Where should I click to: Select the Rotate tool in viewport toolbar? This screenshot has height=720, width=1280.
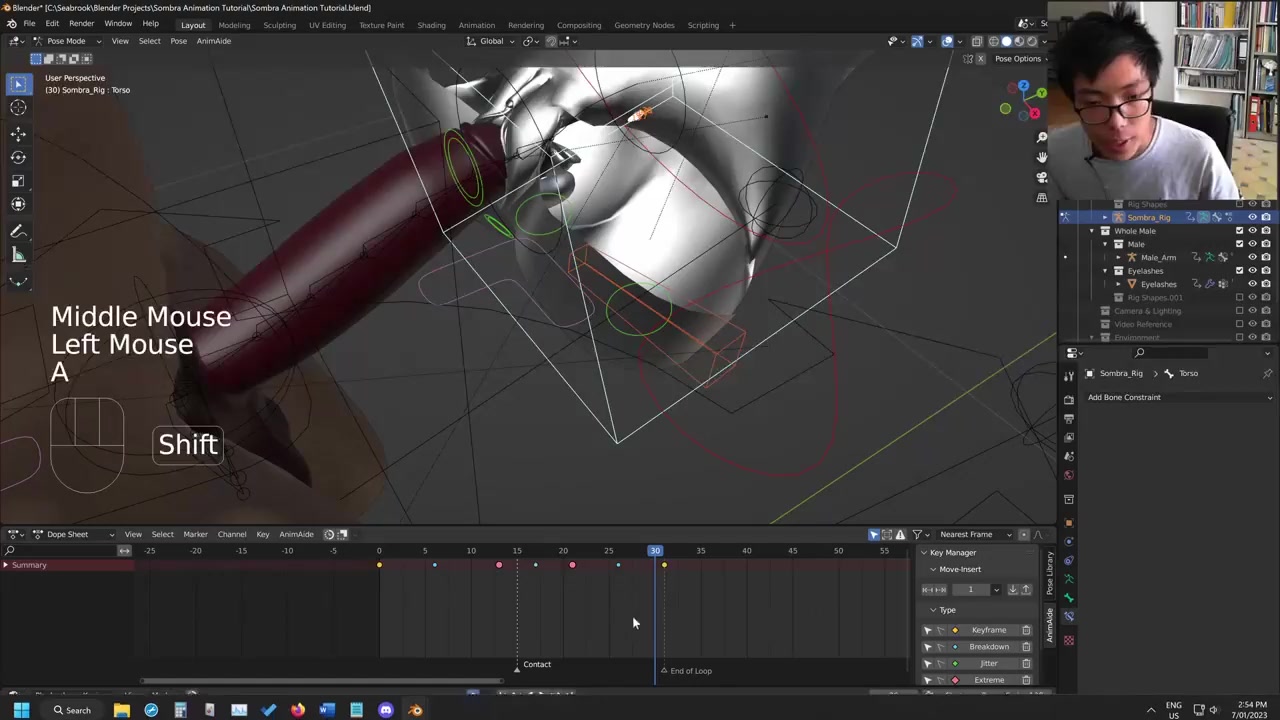coord(18,157)
